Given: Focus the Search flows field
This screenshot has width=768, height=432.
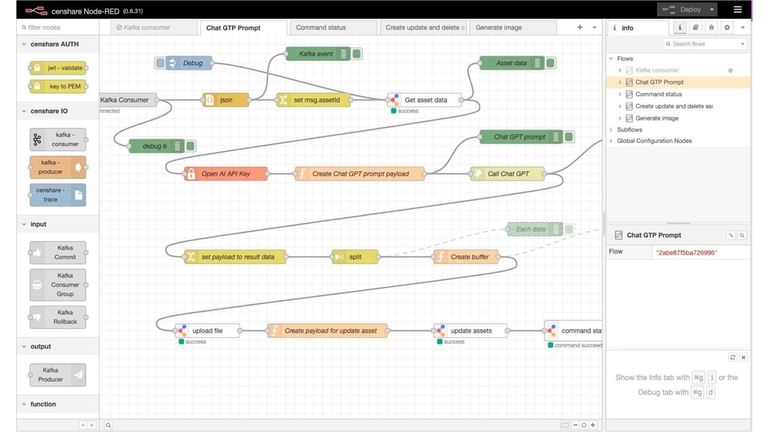Looking at the screenshot, I should coord(701,44).
